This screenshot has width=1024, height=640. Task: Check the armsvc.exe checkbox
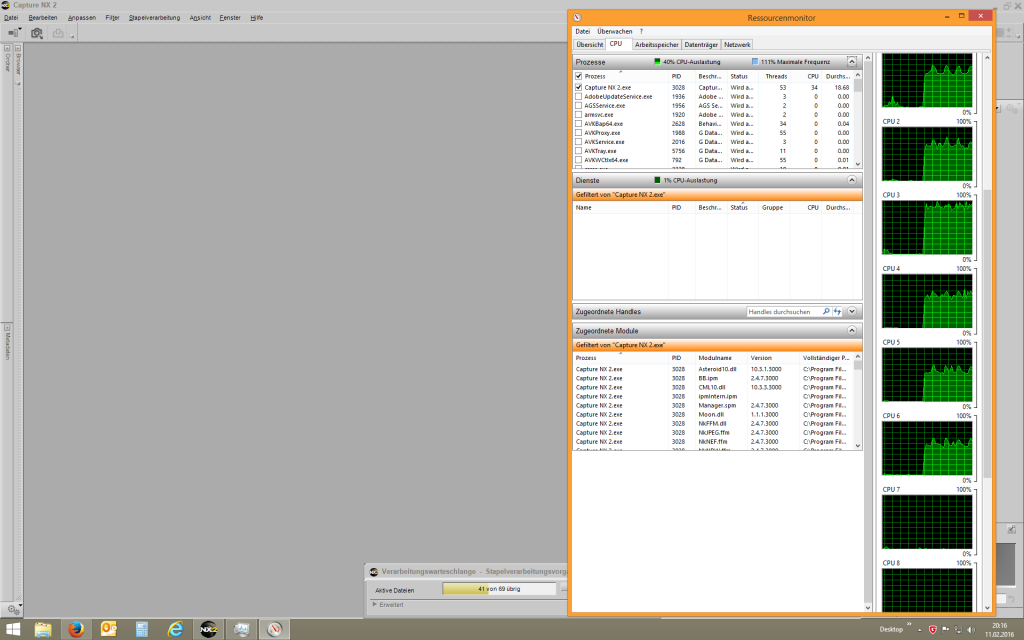tap(579, 114)
